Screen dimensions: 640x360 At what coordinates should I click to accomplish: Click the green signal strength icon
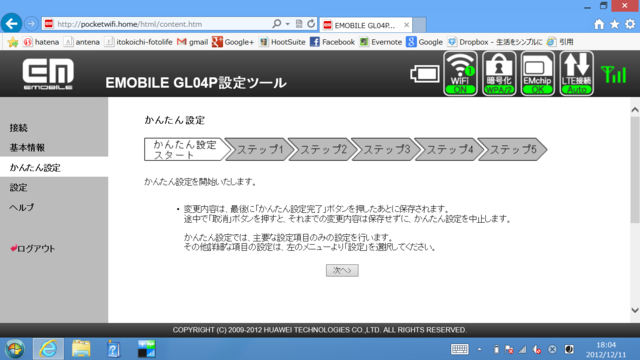pyautogui.click(x=613, y=74)
